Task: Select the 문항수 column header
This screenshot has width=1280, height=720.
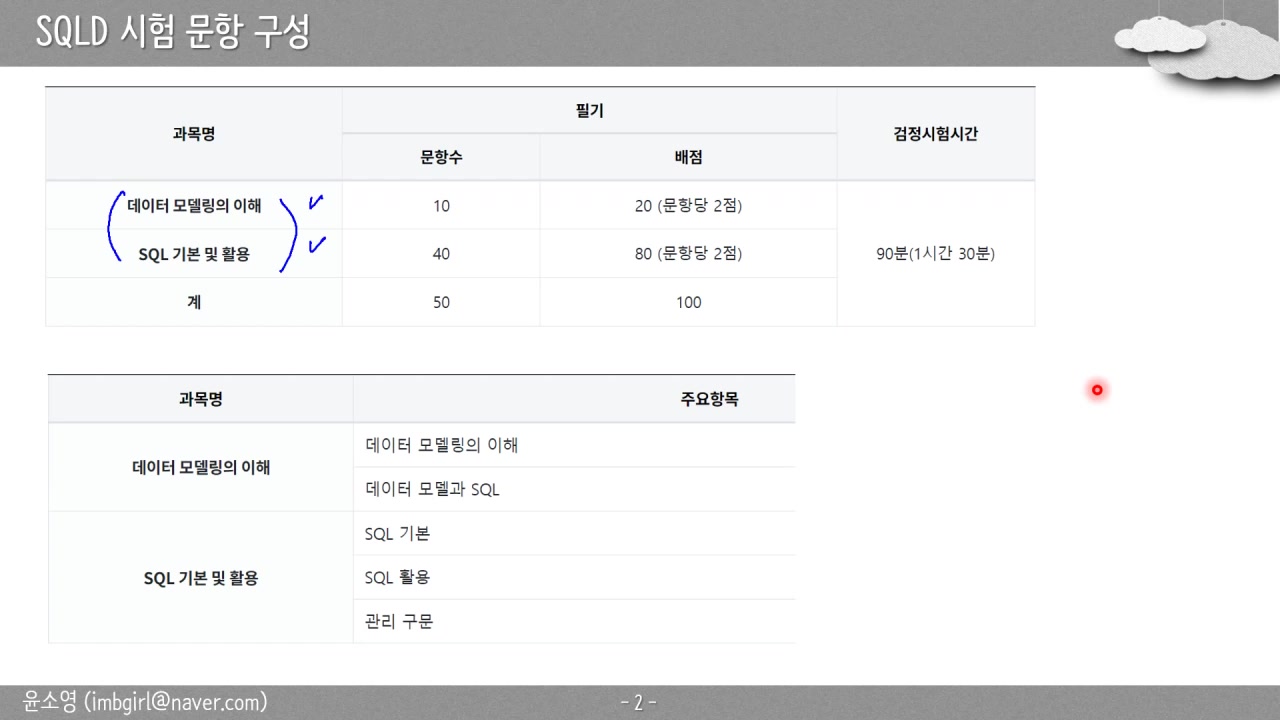Action: tap(440, 157)
